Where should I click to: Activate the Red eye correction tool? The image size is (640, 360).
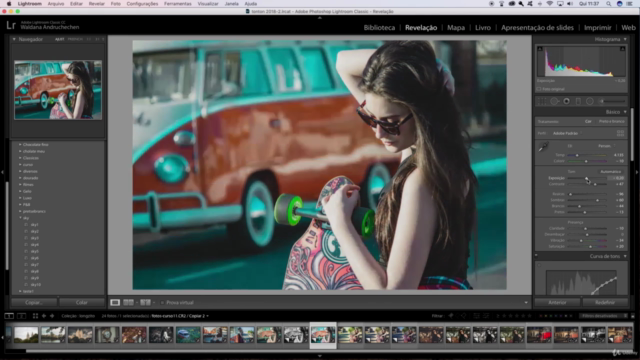tap(566, 101)
